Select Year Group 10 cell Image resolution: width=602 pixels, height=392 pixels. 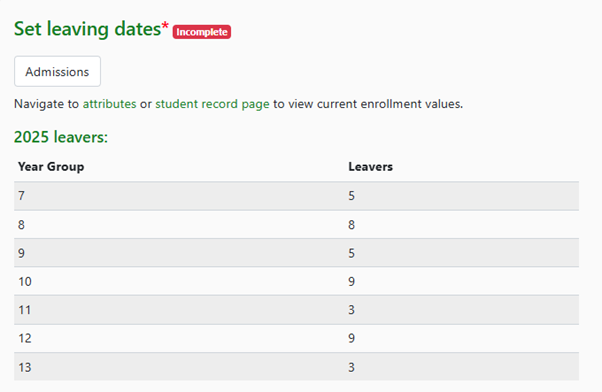click(179, 281)
